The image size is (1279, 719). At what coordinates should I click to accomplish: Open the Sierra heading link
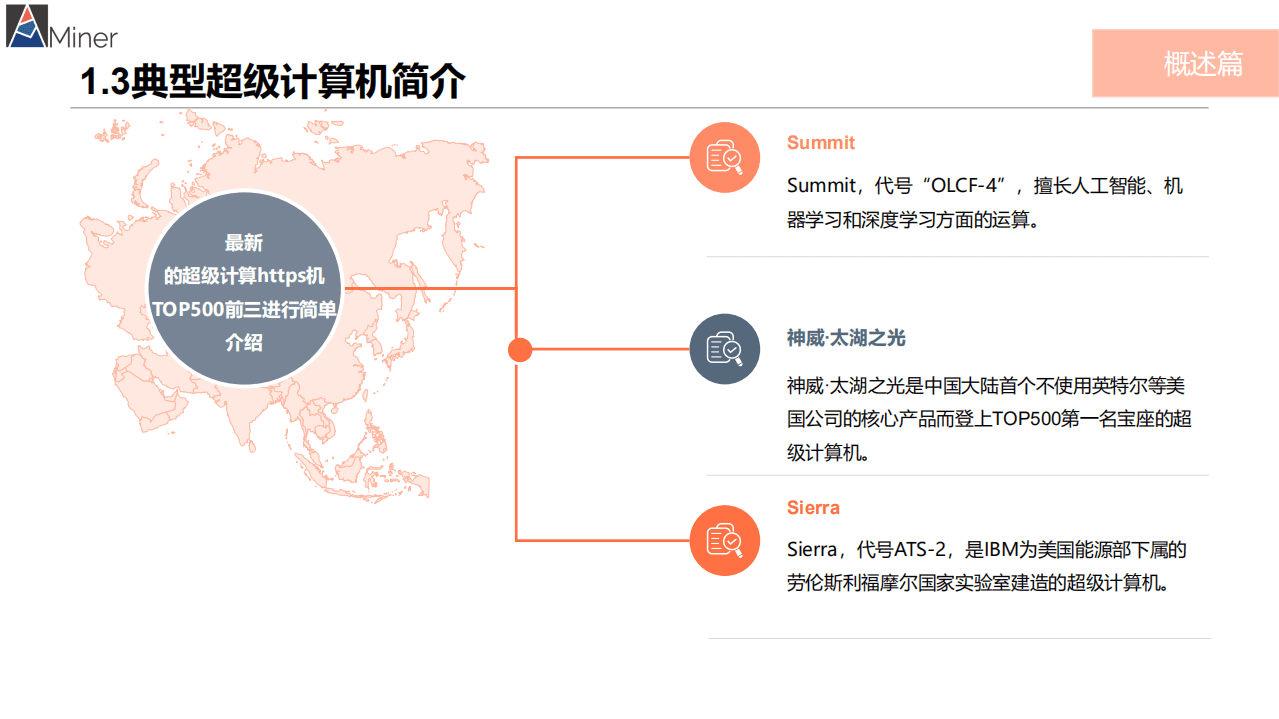(x=813, y=507)
